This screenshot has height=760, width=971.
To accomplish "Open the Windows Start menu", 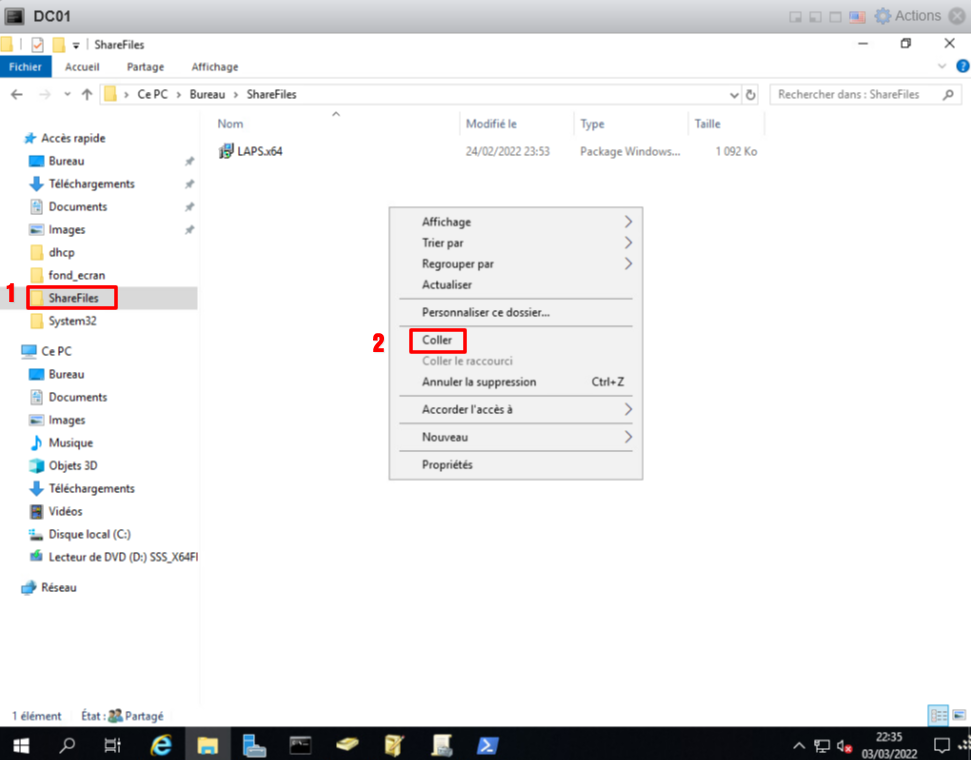I will click(20, 745).
